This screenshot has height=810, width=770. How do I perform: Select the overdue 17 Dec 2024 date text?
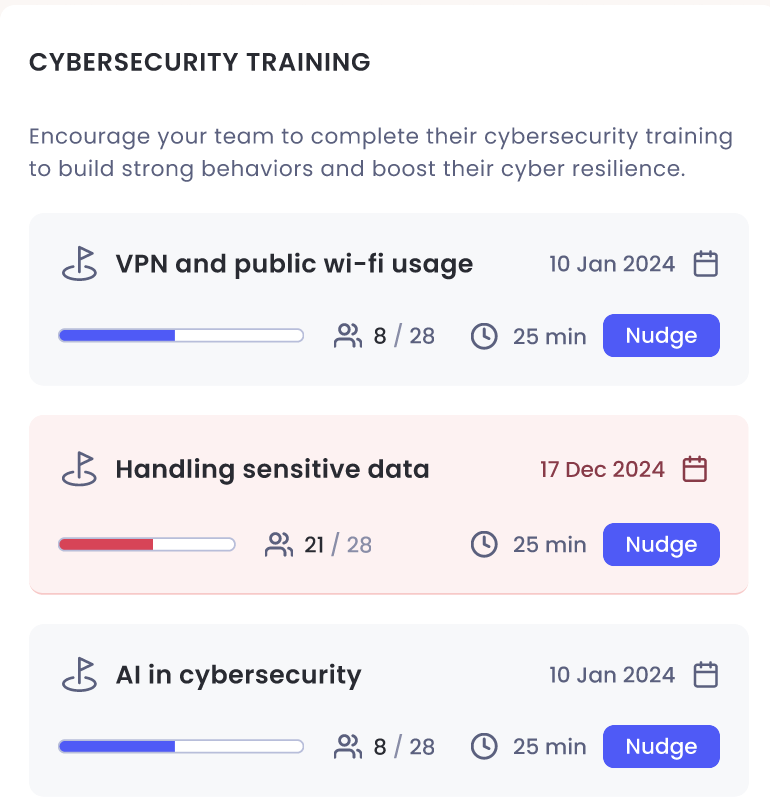602,470
